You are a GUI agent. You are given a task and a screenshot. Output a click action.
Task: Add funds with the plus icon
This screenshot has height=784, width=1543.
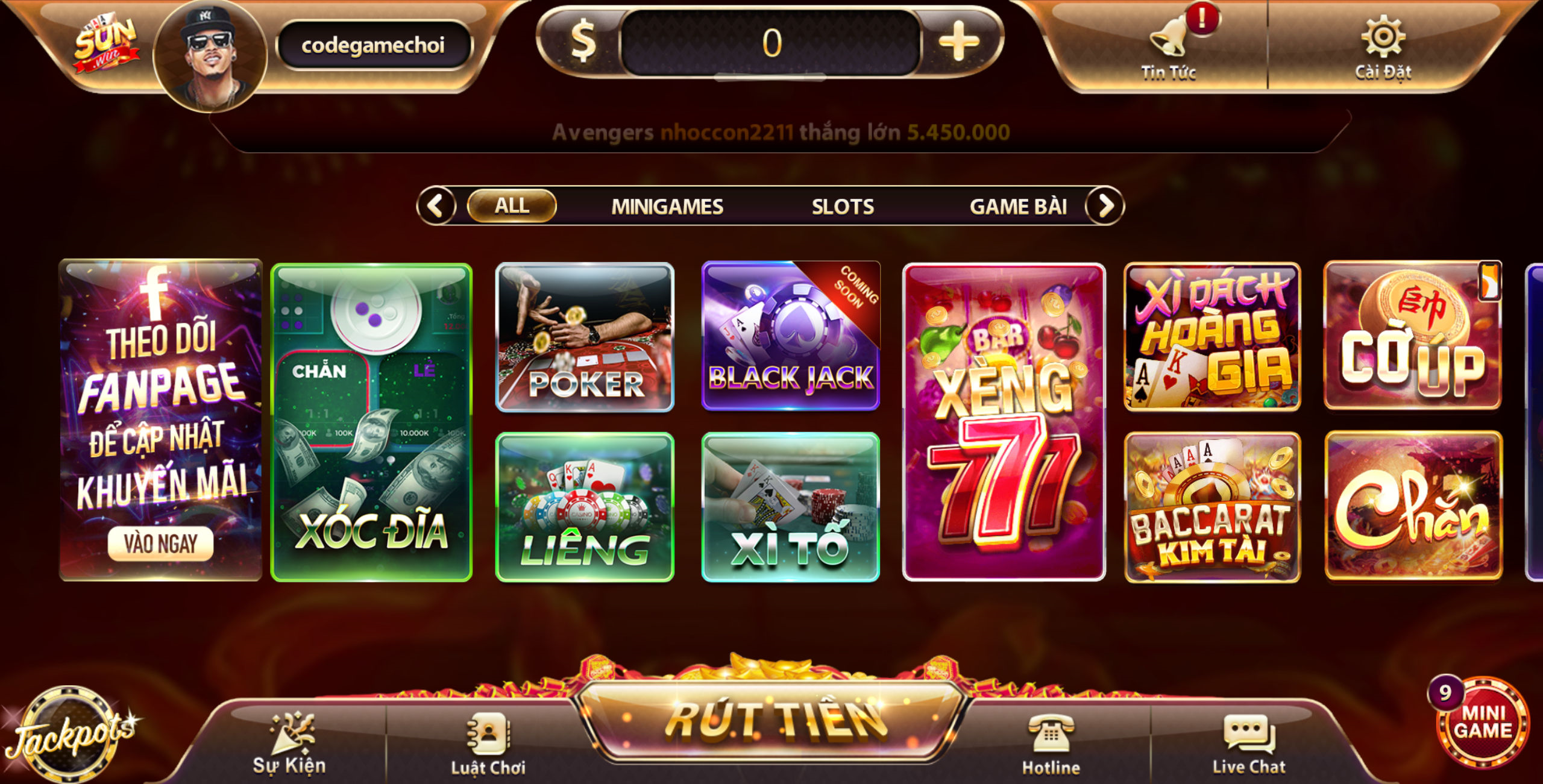[958, 42]
